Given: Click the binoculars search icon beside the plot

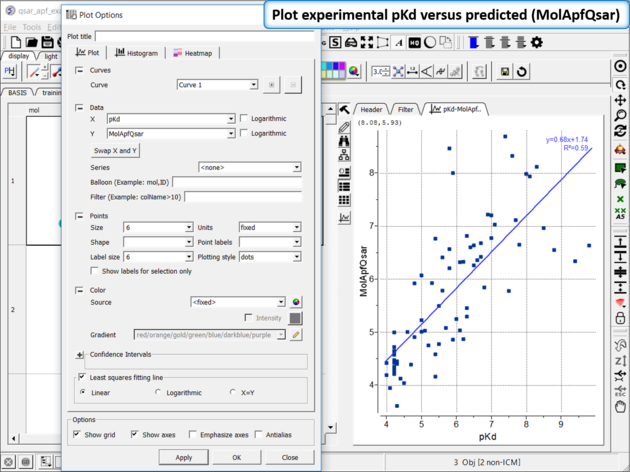Looking at the screenshot, I should point(344,141).
